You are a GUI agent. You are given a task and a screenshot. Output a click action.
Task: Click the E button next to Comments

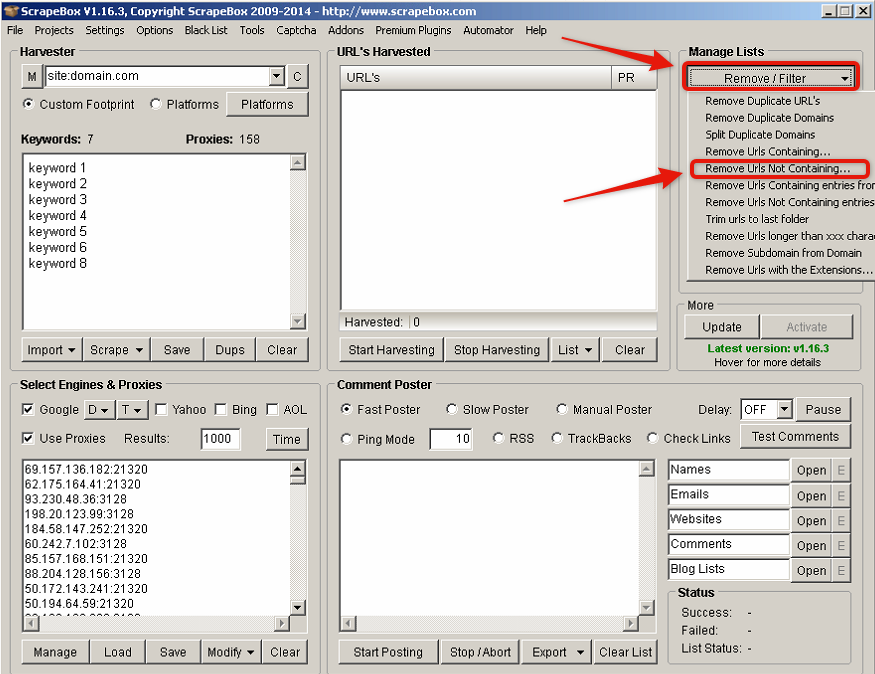point(841,545)
